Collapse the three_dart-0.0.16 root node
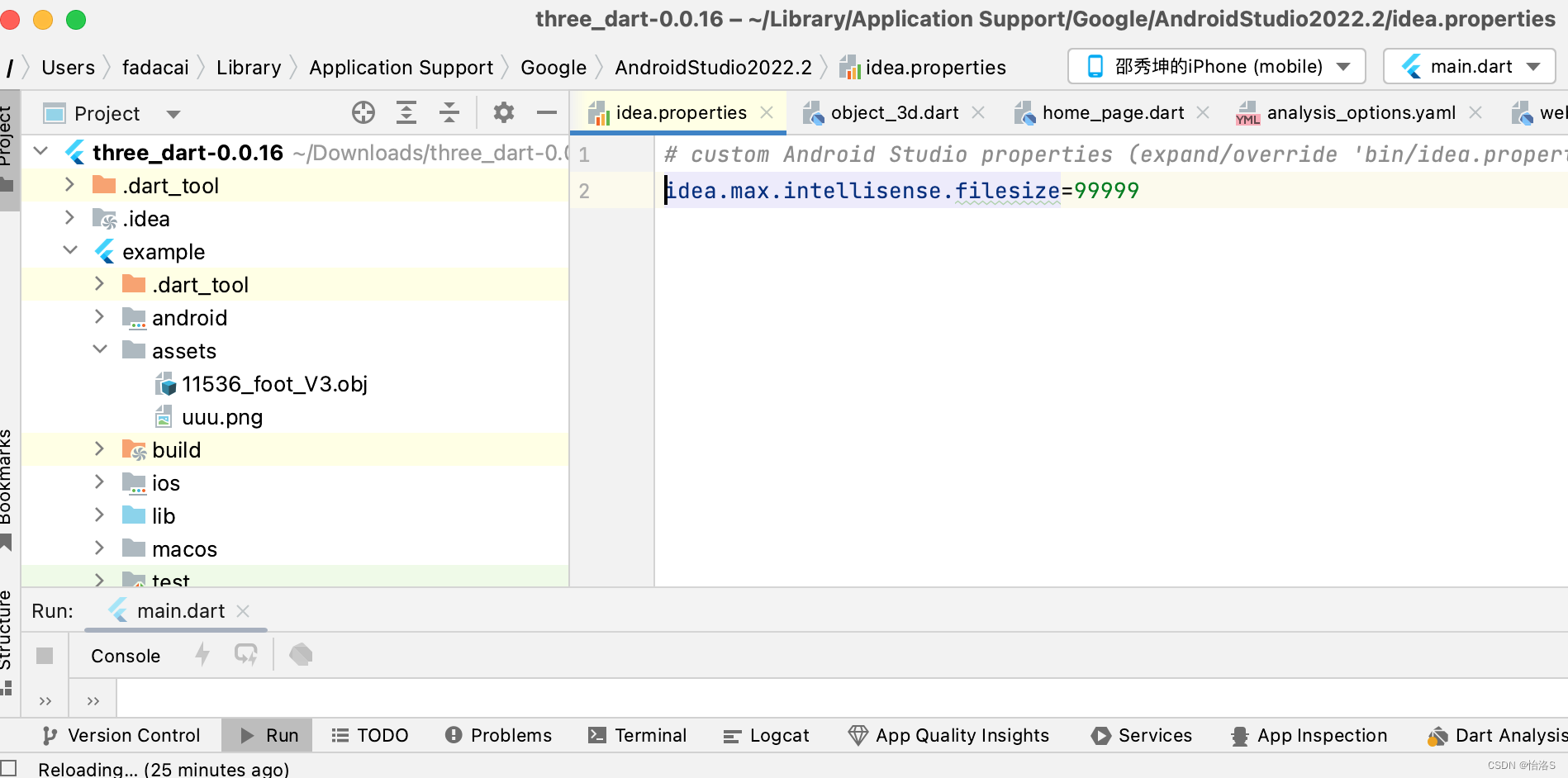Image resolution: width=1568 pixels, height=778 pixels. coord(40,152)
